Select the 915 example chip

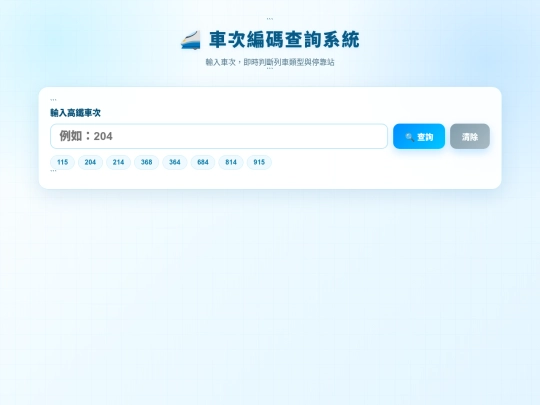pos(259,162)
